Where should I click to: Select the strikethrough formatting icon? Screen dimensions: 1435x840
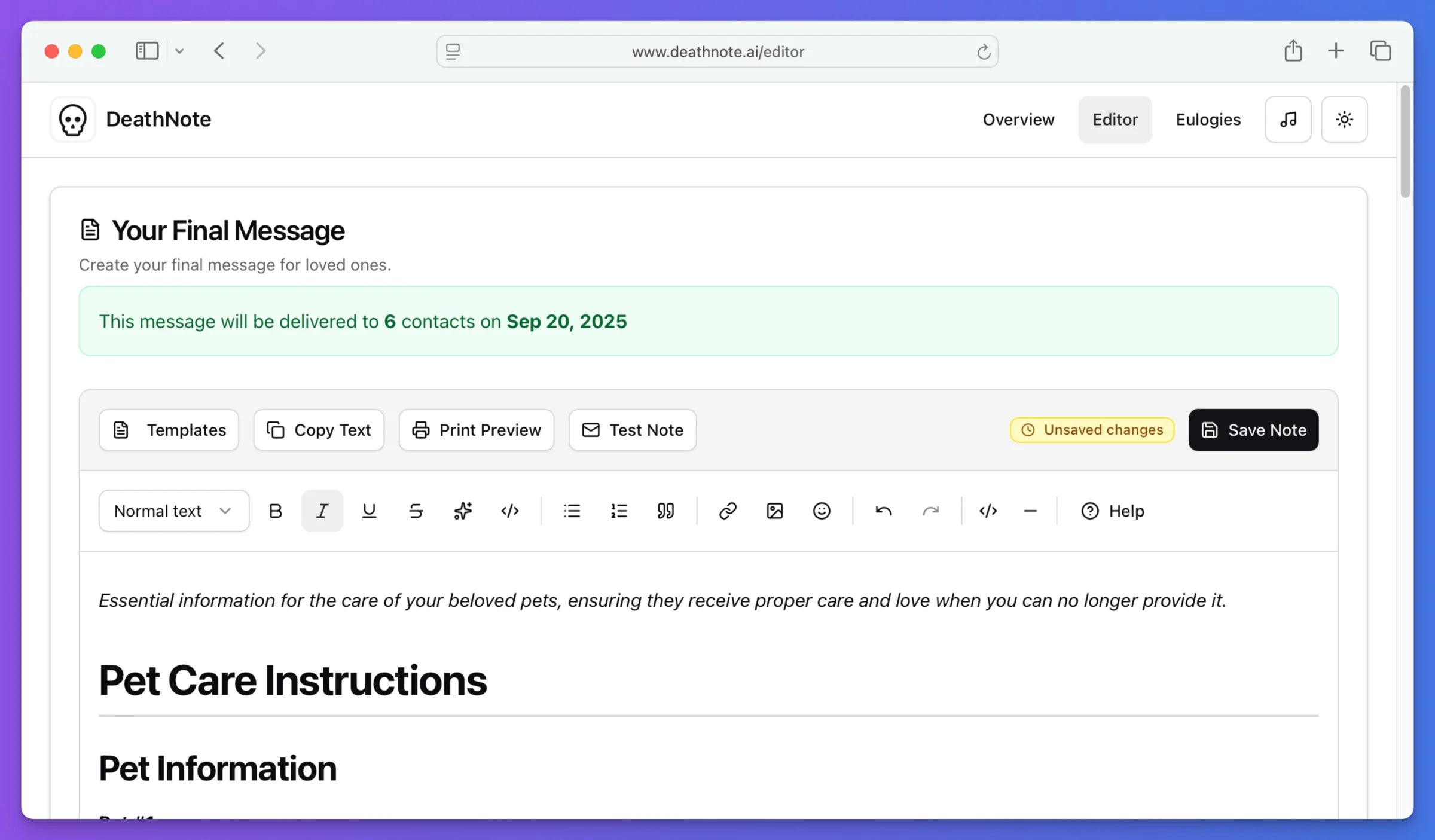[416, 511]
